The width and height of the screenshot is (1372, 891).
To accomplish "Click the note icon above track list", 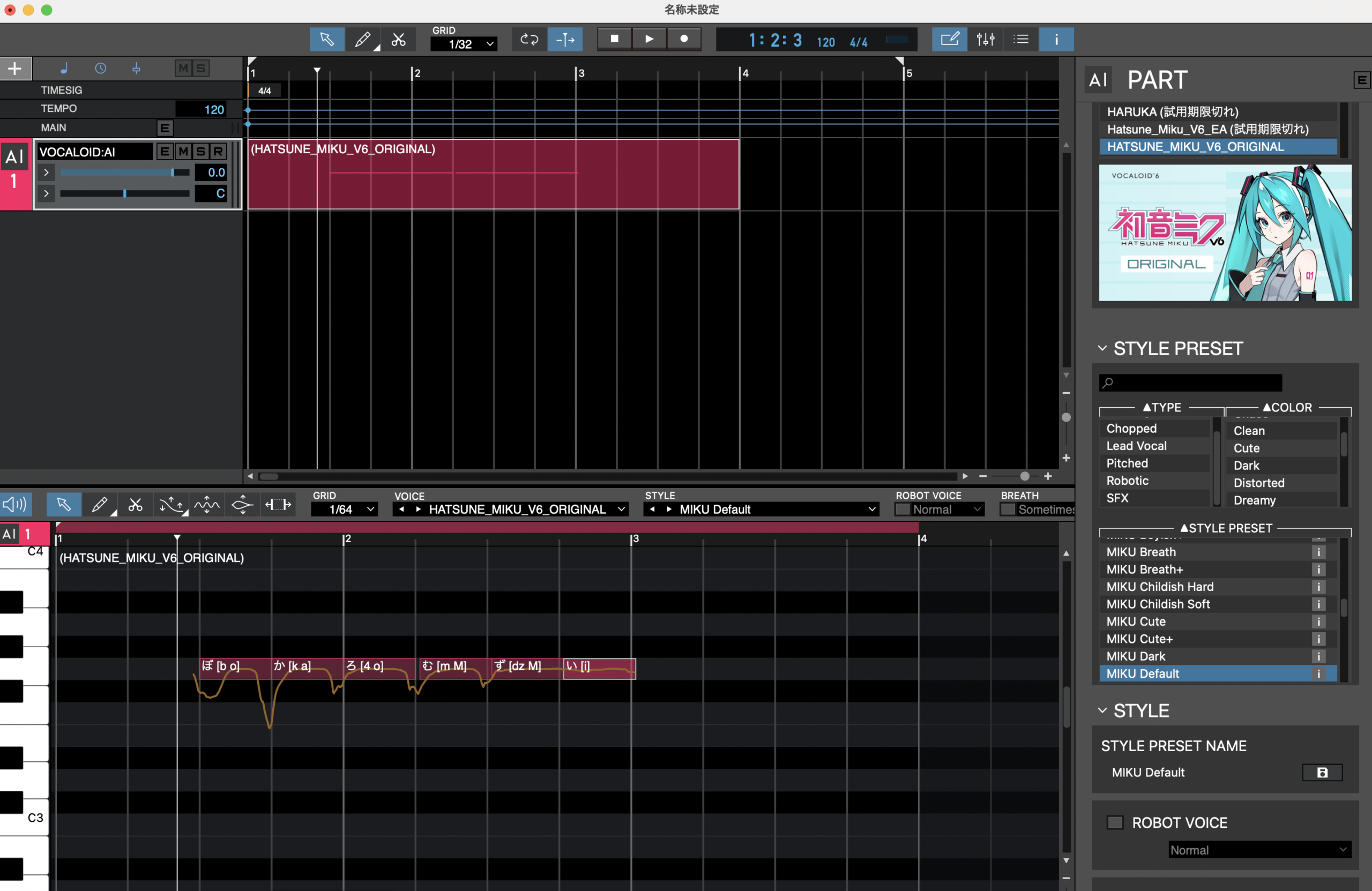I will point(64,69).
